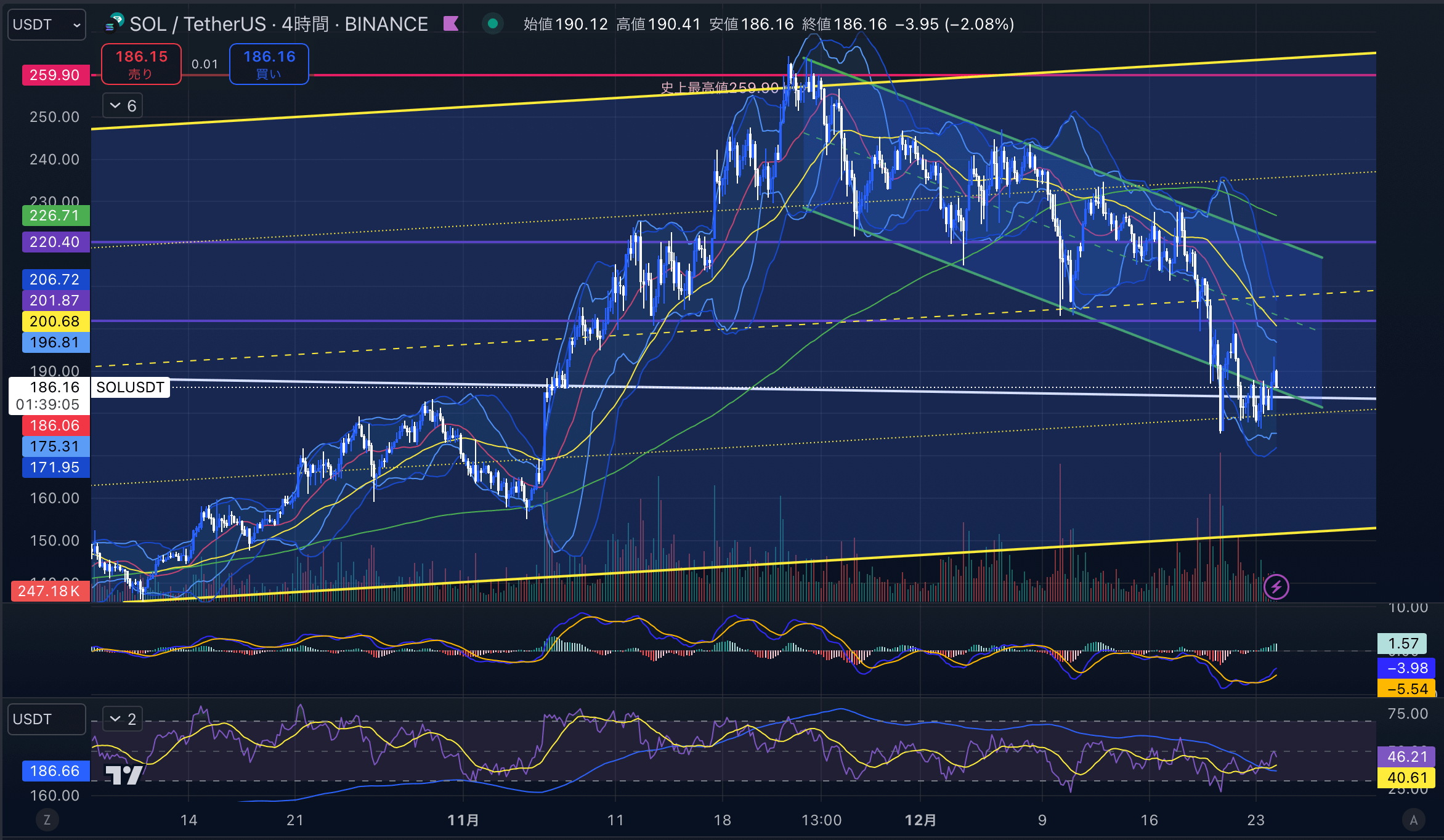Click the SOLUSDT symbol label tag

coord(130,387)
